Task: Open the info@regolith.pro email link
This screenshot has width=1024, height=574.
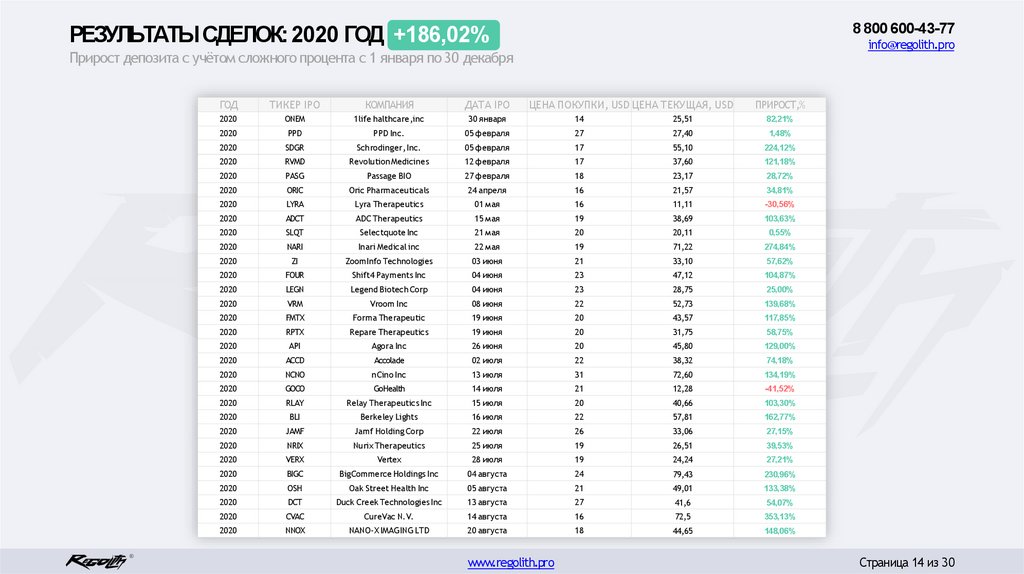Action: (x=911, y=44)
